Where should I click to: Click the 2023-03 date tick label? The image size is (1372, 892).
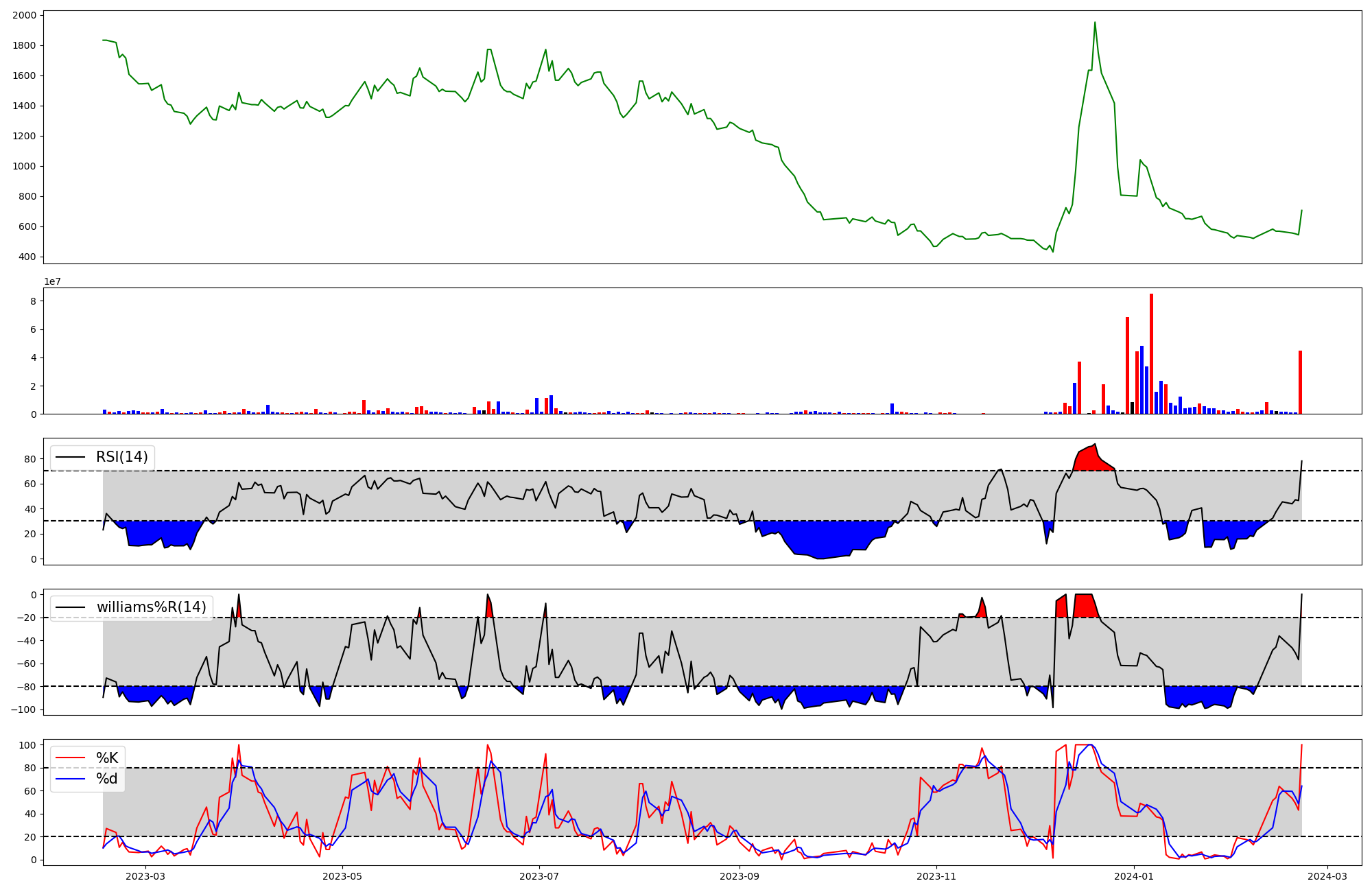click(145, 876)
